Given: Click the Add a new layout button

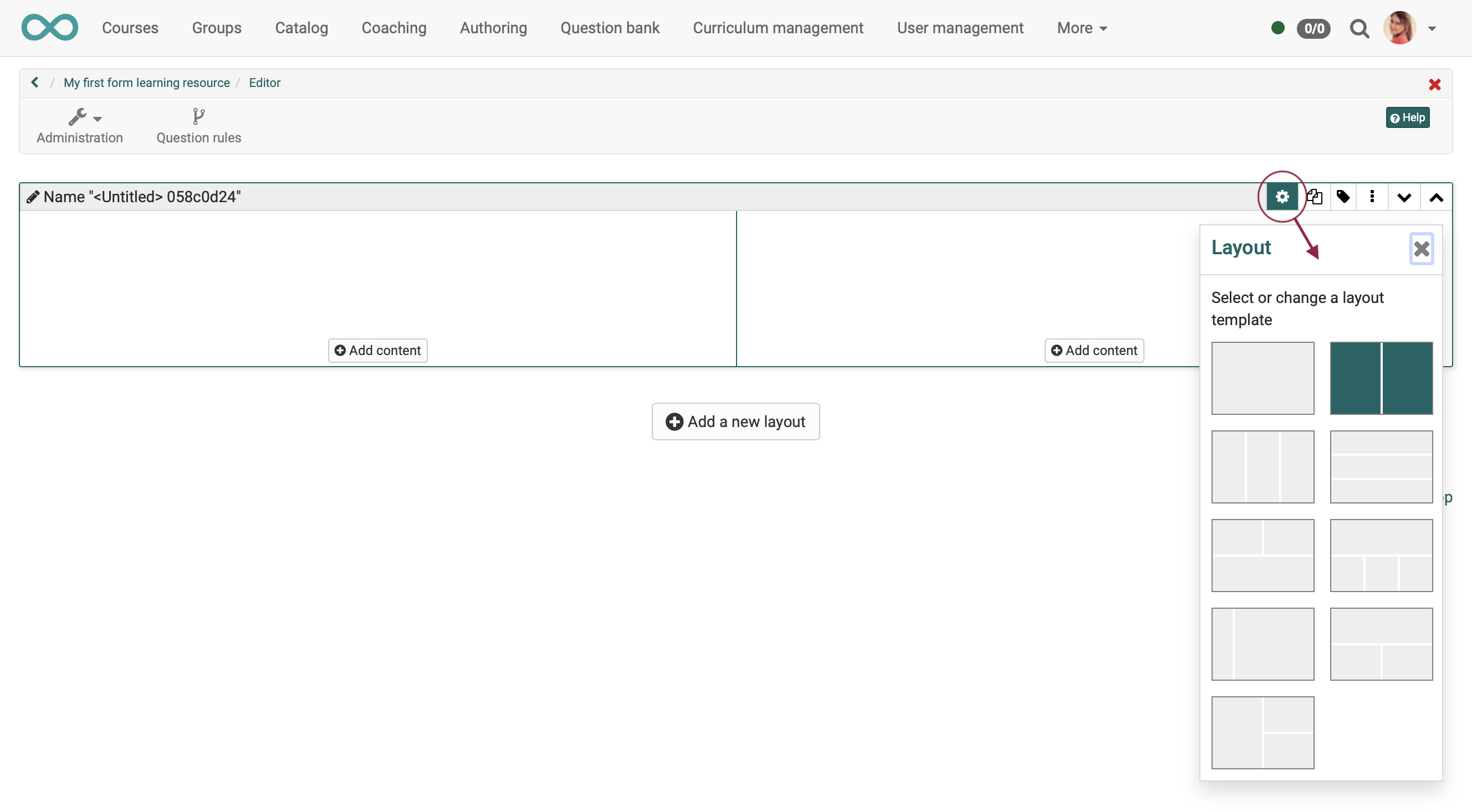Looking at the screenshot, I should (735, 422).
